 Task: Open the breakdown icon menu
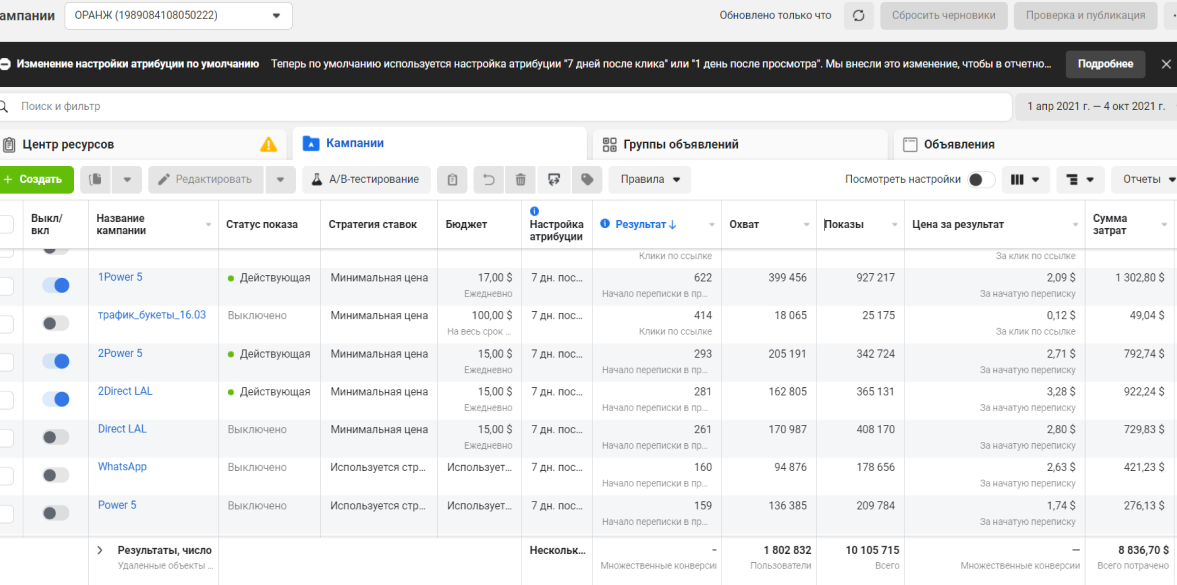pyautogui.click(x=1079, y=179)
